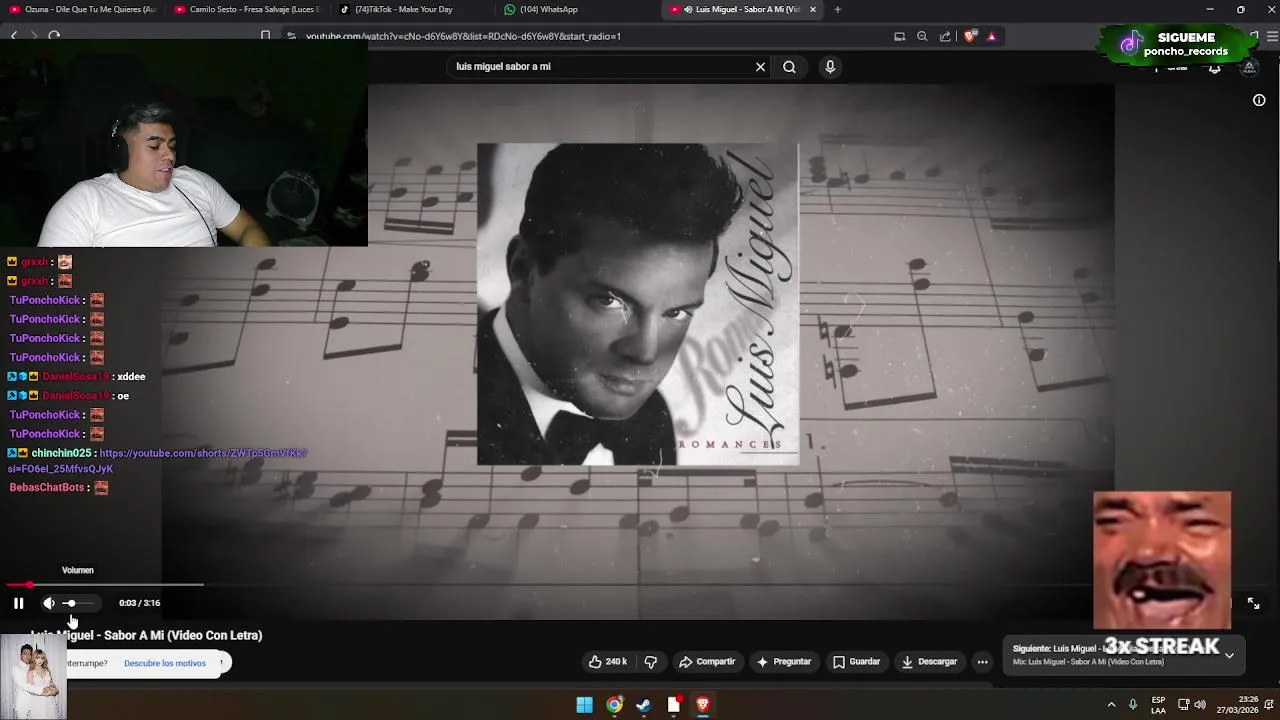The image size is (1280, 720).
Task: Switch to the TikTok Make Your Day tab
Action: (x=411, y=10)
